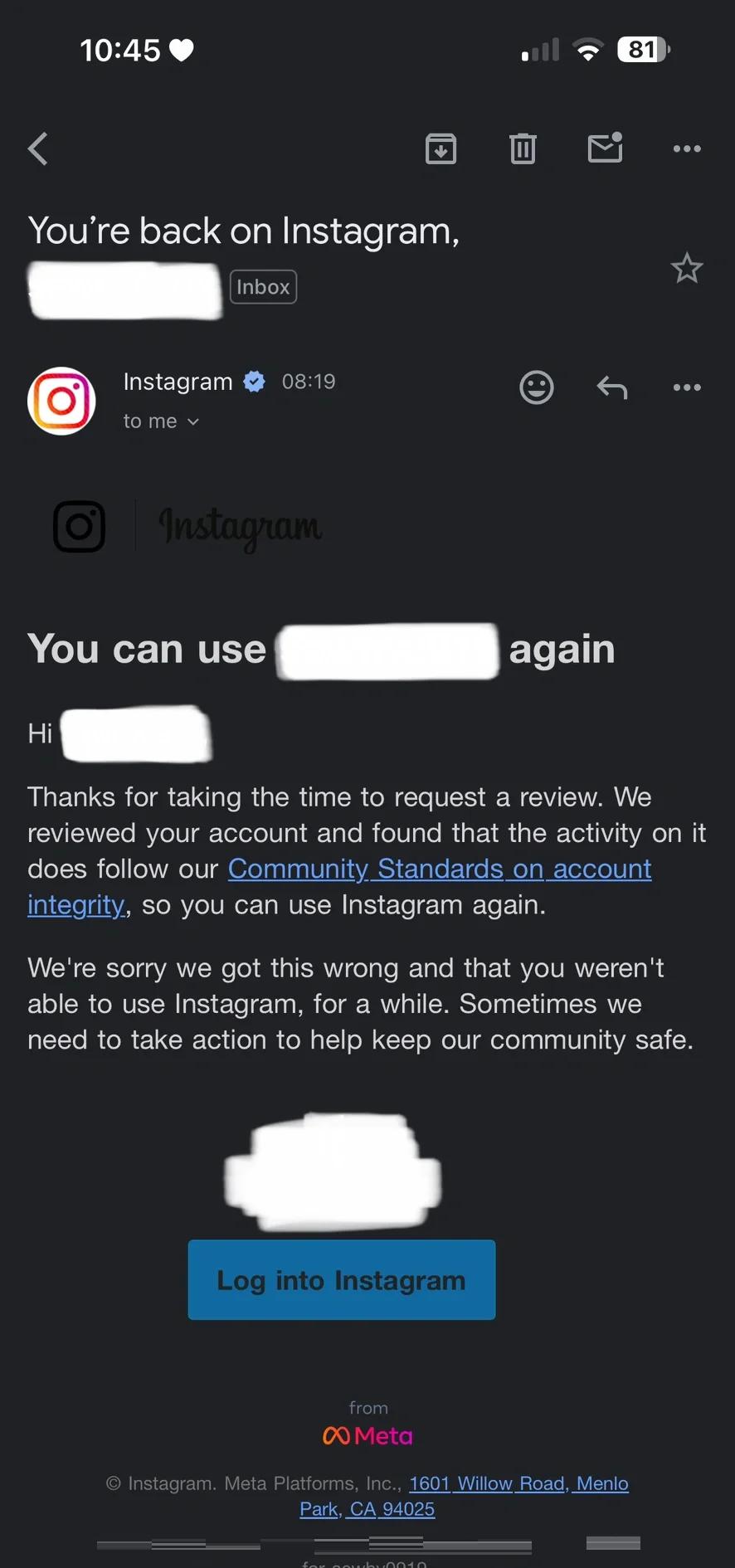Follow the 'integrity' link text

click(x=75, y=904)
